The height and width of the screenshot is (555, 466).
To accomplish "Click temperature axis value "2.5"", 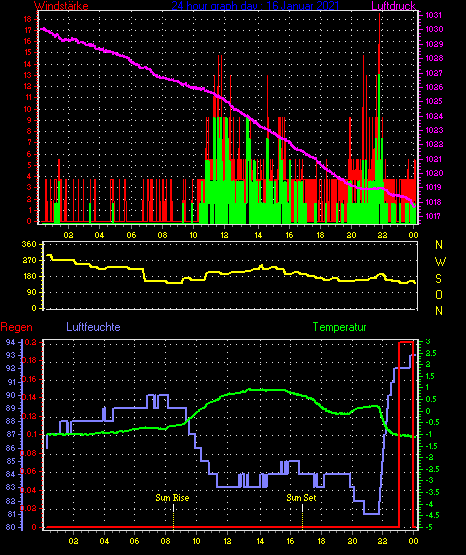I will (x=431, y=354).
